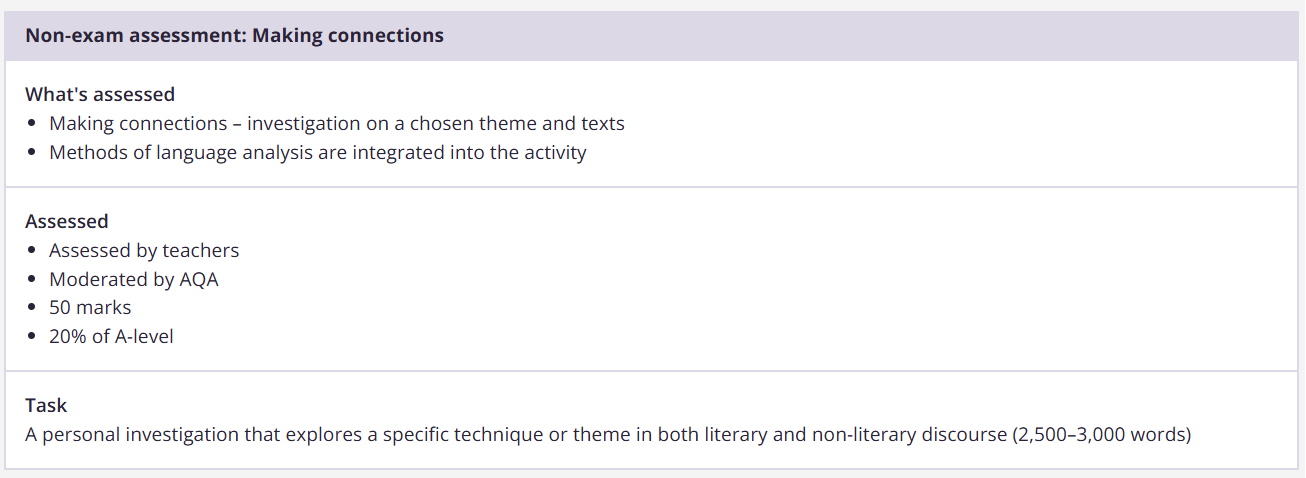This screenshot has height=478, width=1306.
Task: Click the "(2,500–3,000 words)" word count text
Action: [x=1101, y=436]
